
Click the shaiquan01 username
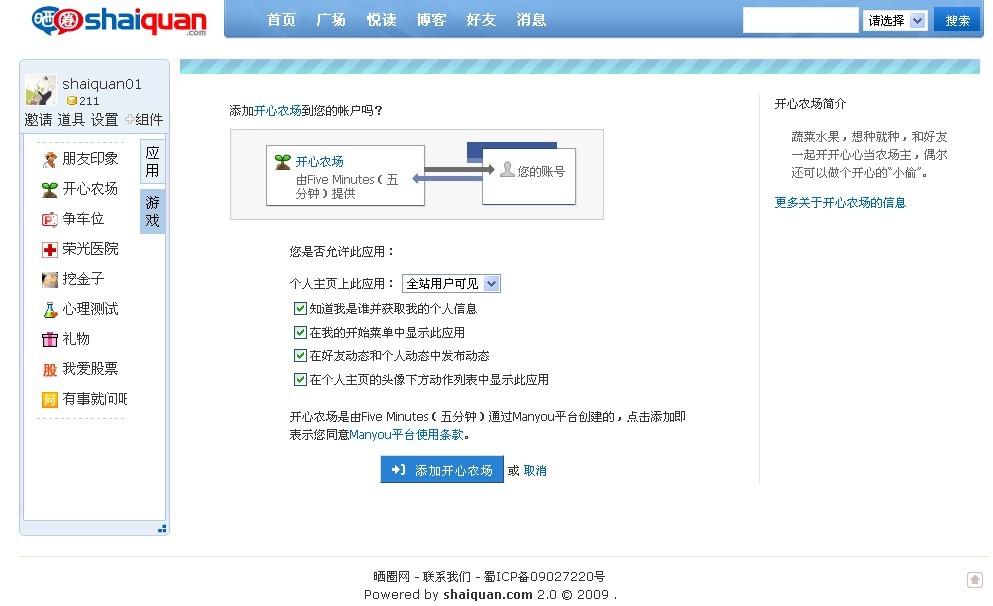coord(102,84)
